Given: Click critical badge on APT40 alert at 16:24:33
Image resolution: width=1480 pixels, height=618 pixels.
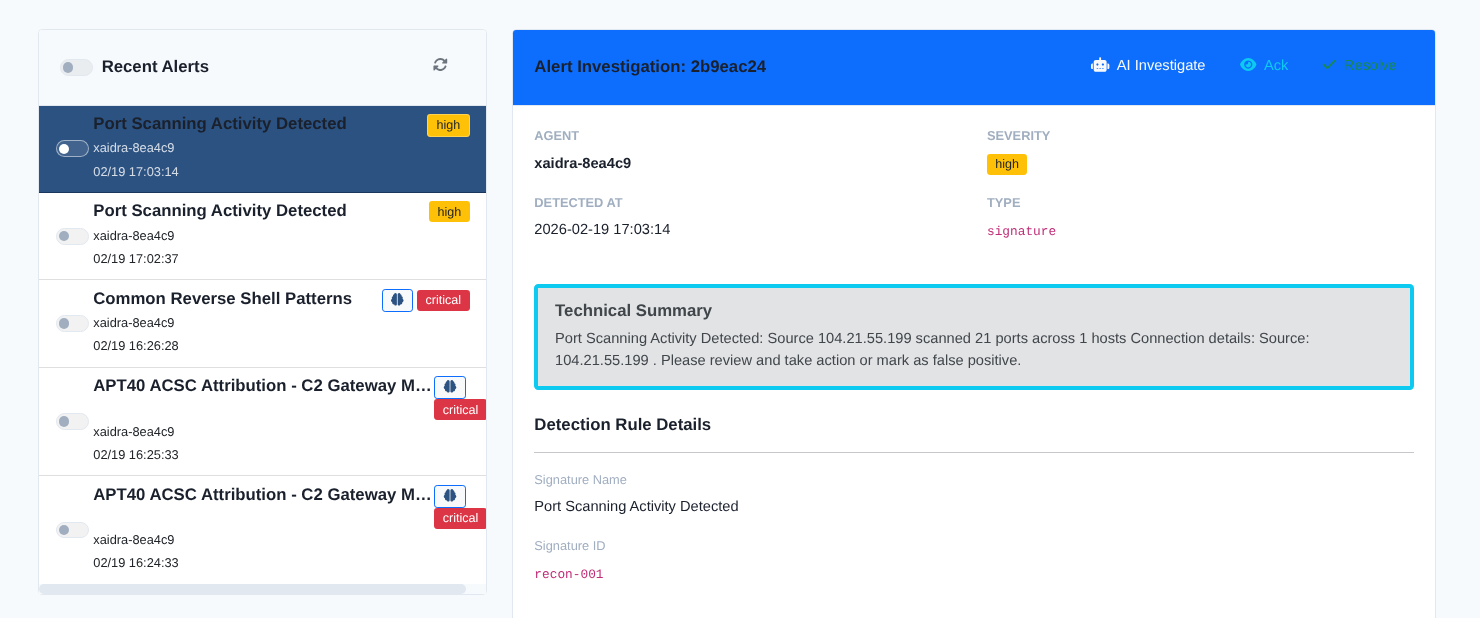Looking at the screenshot, I should click(x=460, y=518).
